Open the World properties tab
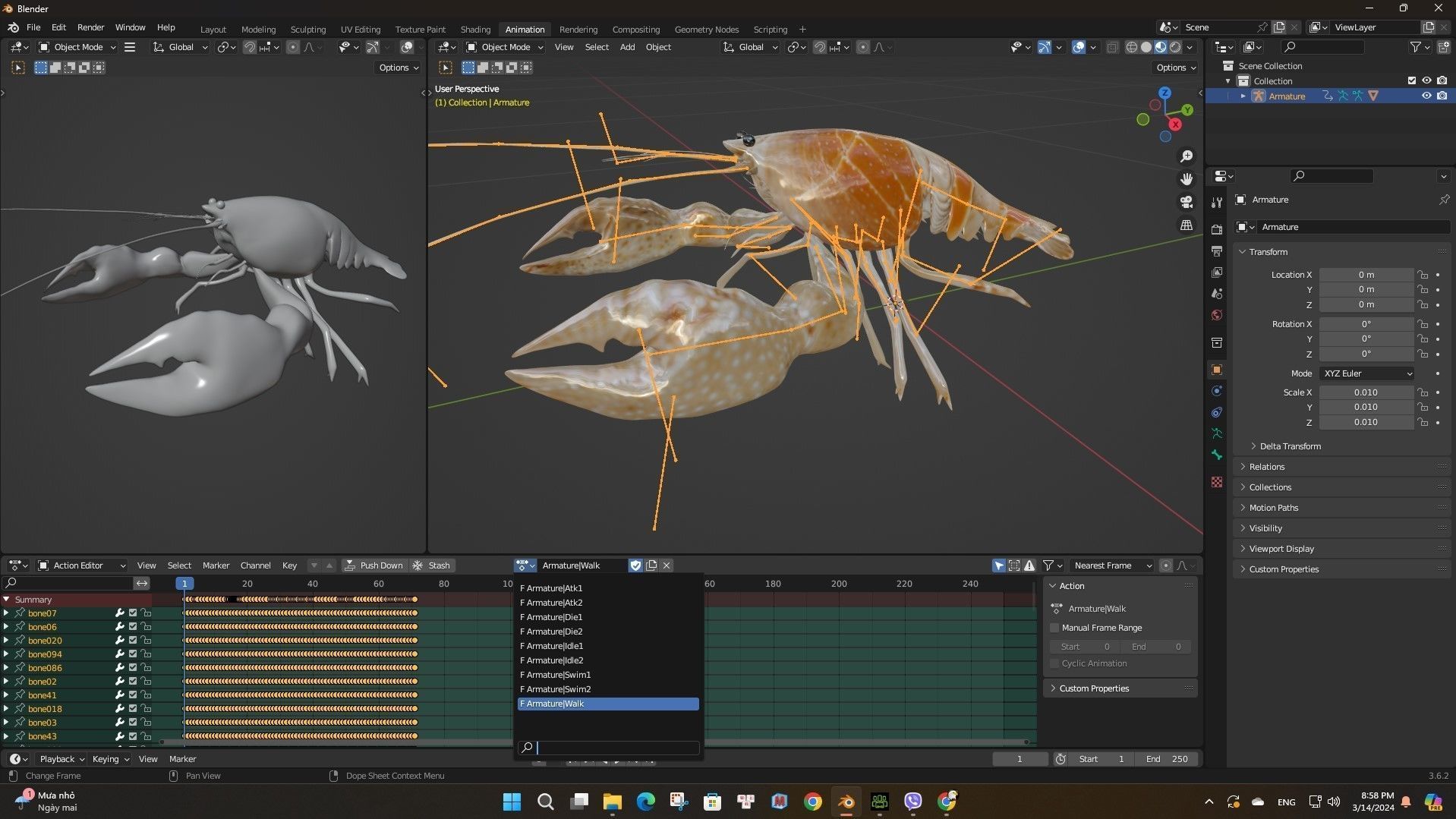 click(1217, 315)
